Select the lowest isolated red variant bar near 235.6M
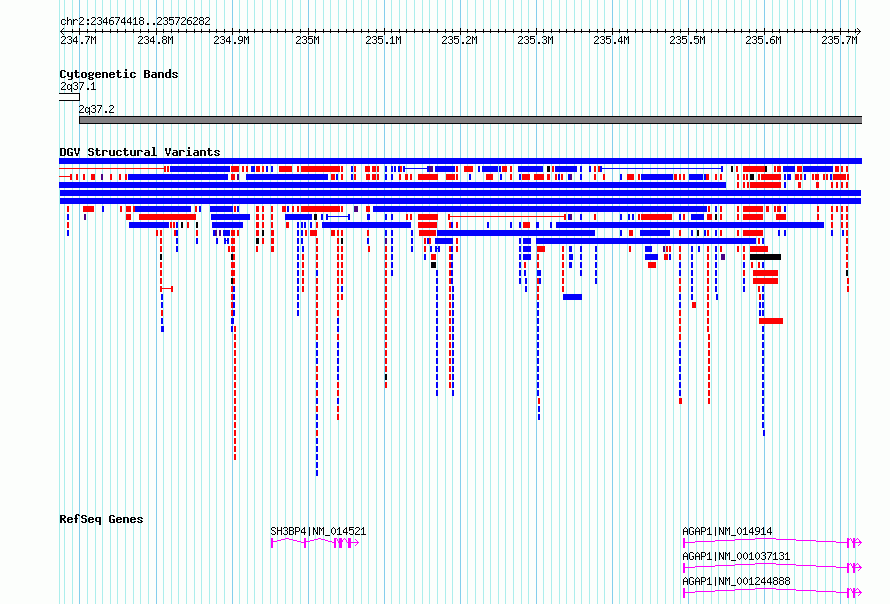This screenshot has height=604, width=890. click(x=771, y=321)
